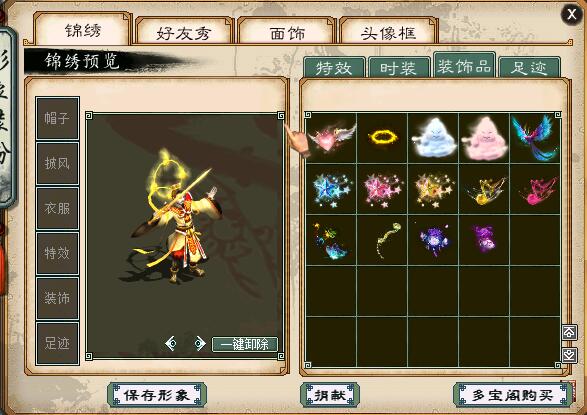
Task: Switch to the 时装 category tab
Action: point(398,68)
